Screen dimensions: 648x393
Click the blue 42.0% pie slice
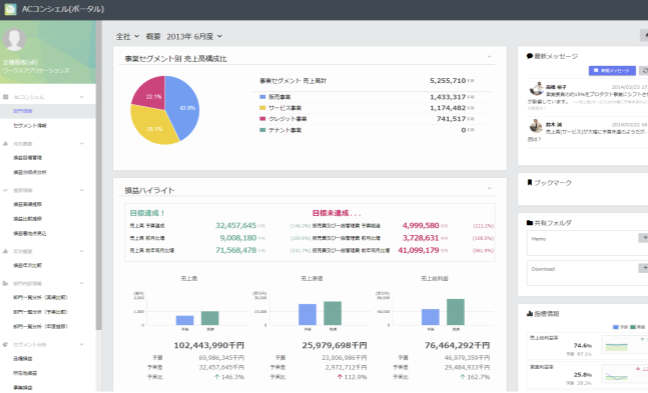coord(184,107)
